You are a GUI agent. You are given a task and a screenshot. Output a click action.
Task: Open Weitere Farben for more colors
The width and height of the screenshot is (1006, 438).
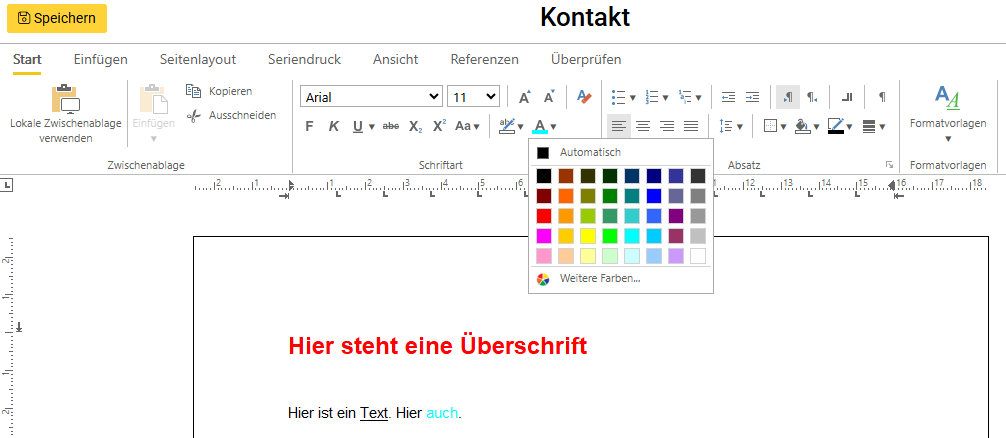[599, 278]
